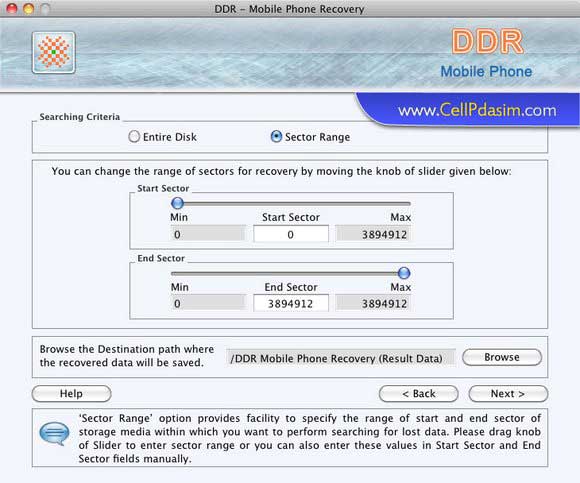Click the End Sector Max field 3894912

(x=373, y=303)
